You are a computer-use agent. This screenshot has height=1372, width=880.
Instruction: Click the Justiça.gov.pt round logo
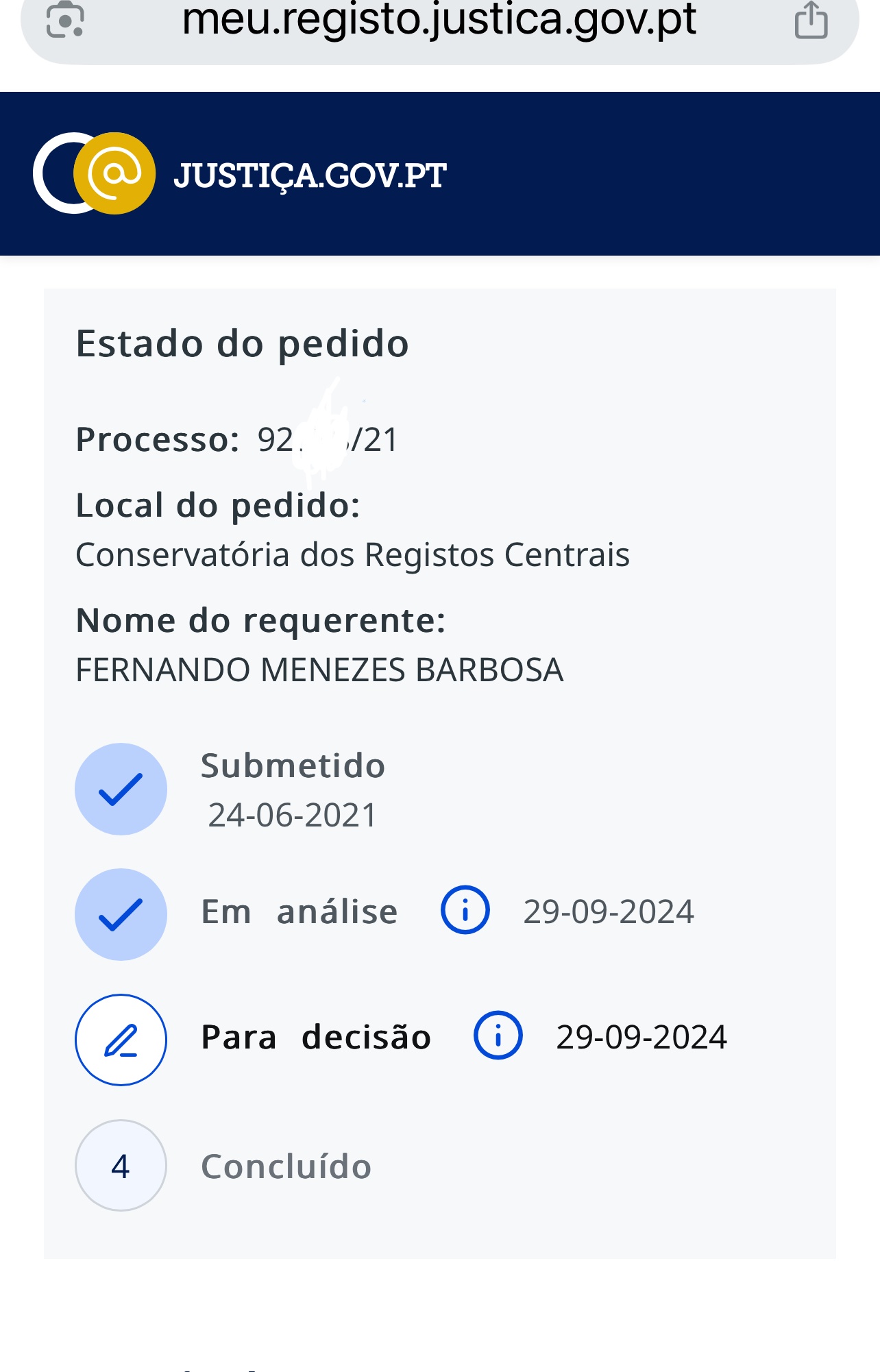tap(95, 173)
